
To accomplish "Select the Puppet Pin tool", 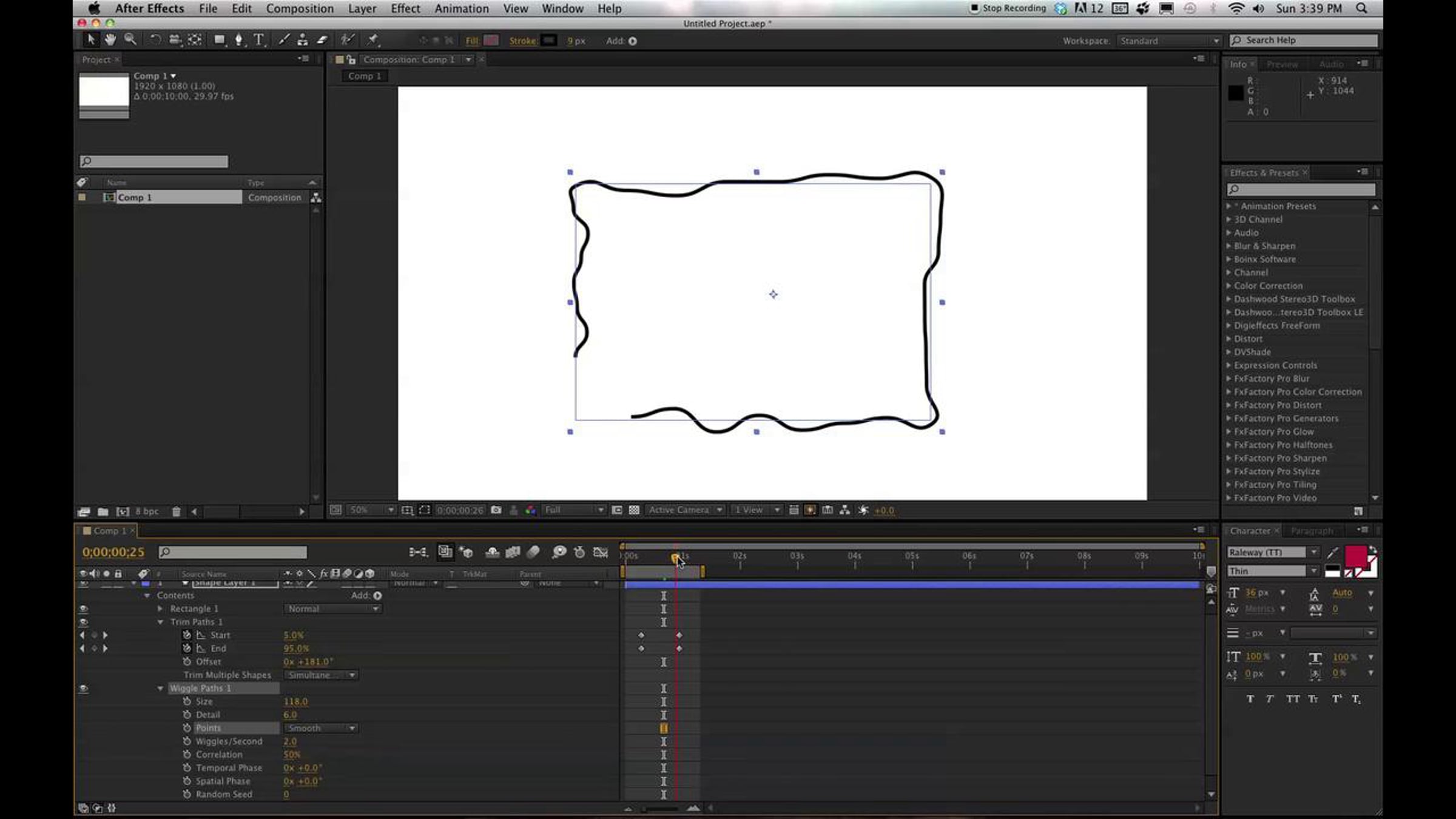I will (372, 40).
